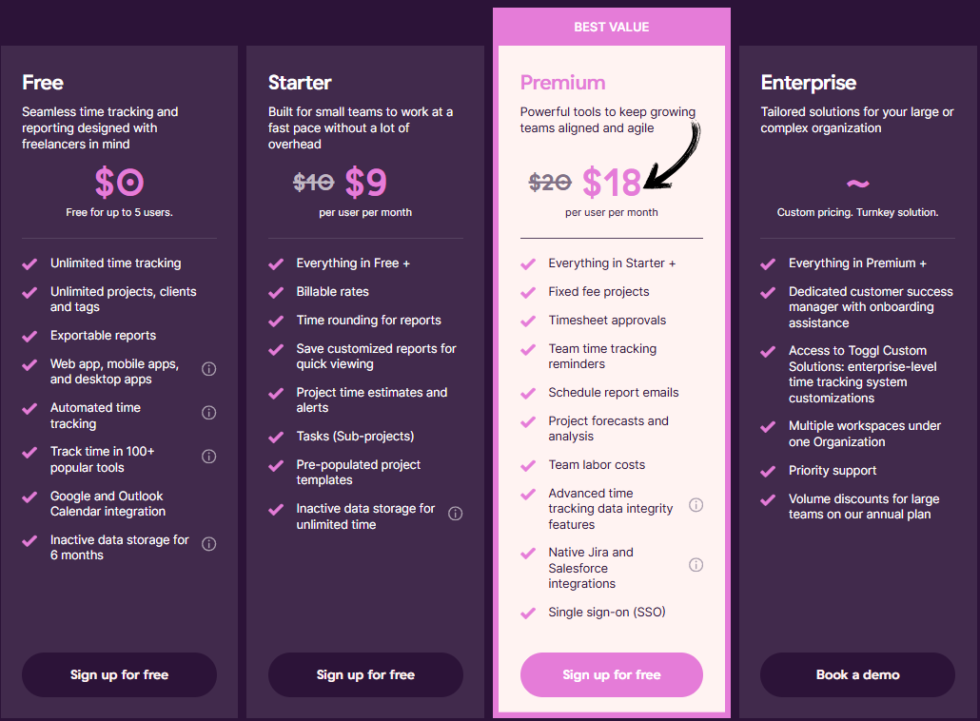Screen dimensions: 980x721
Task: Click the Starter $9 discounted price
Action: click(x=366, y=182)
